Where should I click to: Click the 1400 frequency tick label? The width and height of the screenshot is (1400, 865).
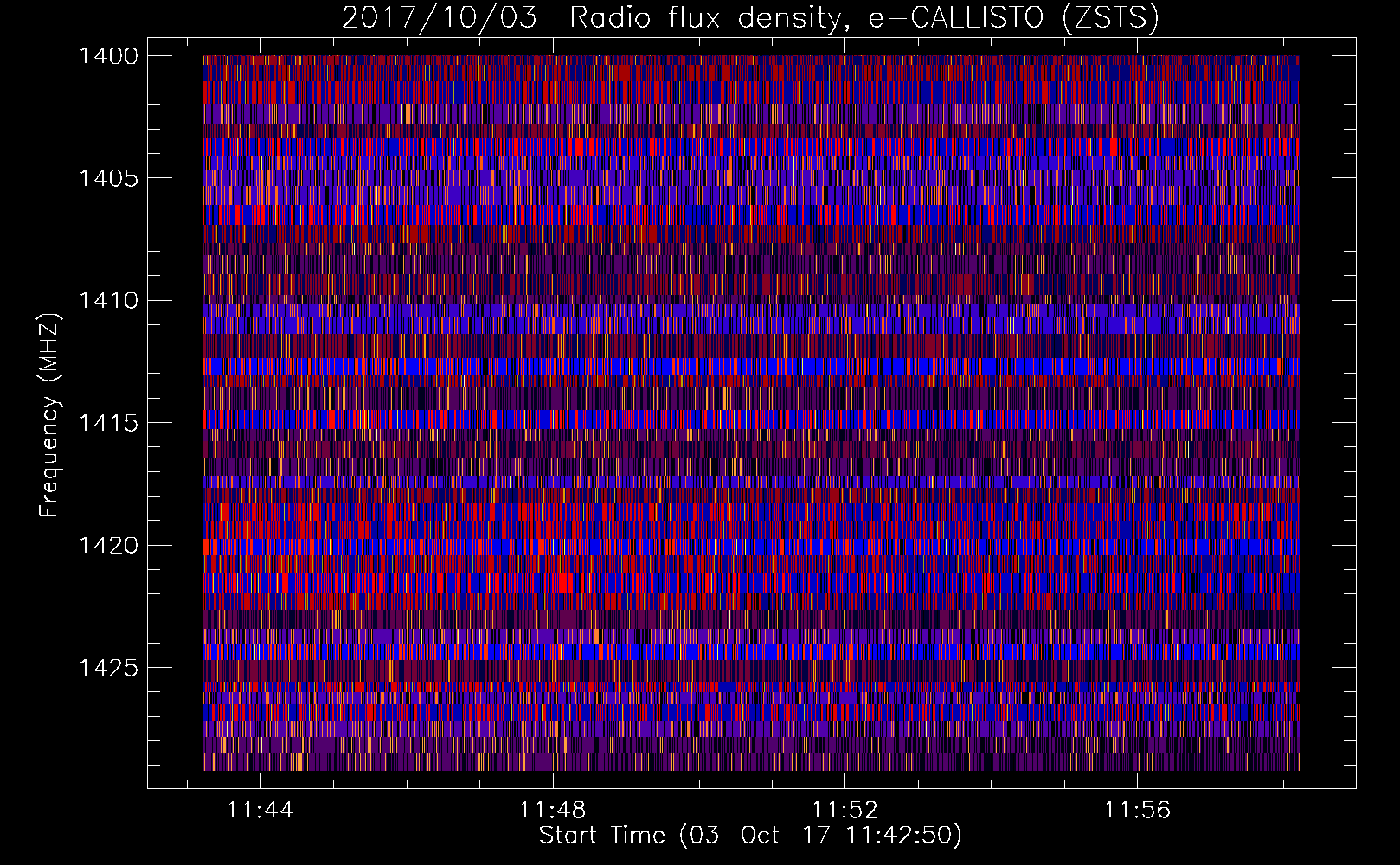coord(108,56)
